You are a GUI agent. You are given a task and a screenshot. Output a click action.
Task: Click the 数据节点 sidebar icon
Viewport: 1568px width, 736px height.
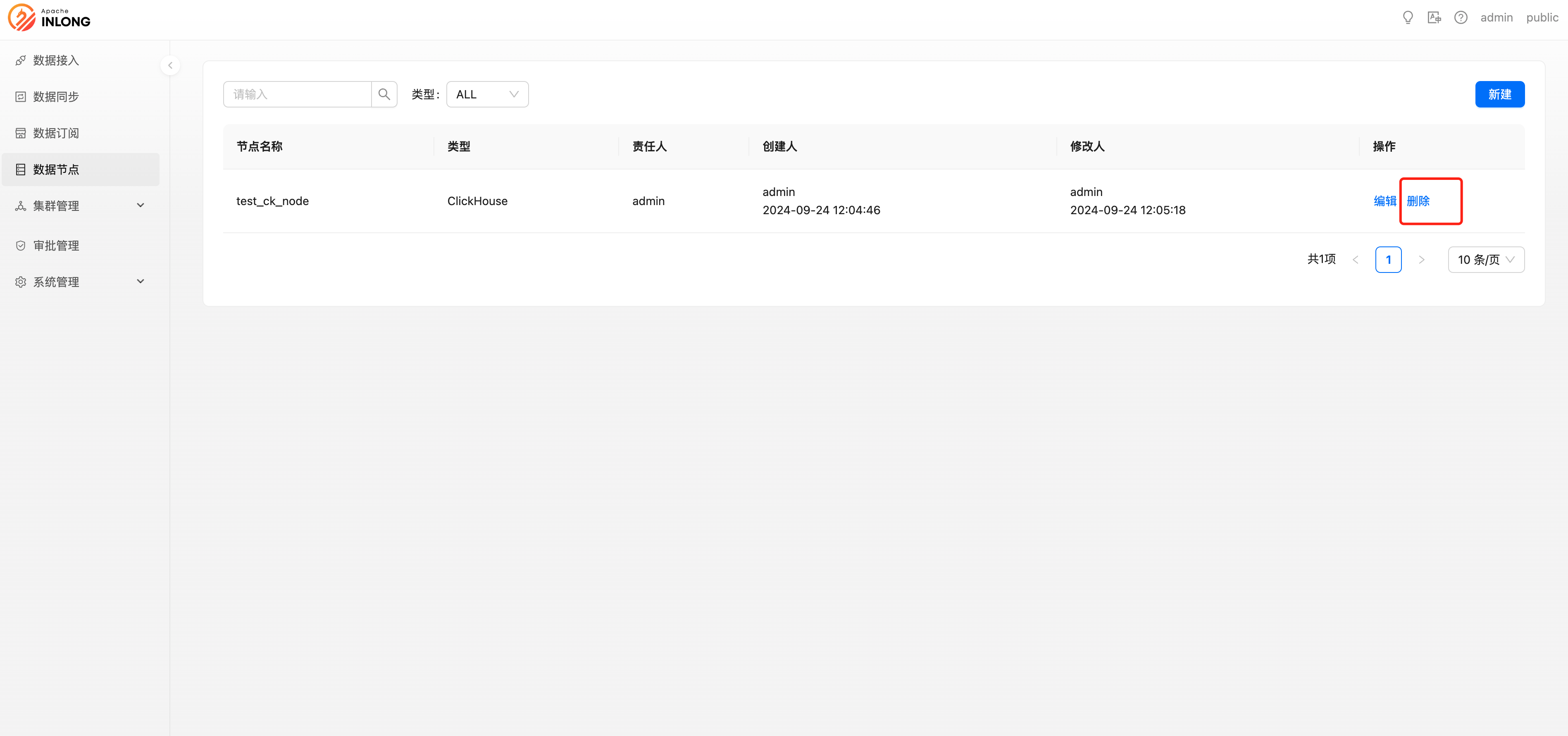click(20, 169)
